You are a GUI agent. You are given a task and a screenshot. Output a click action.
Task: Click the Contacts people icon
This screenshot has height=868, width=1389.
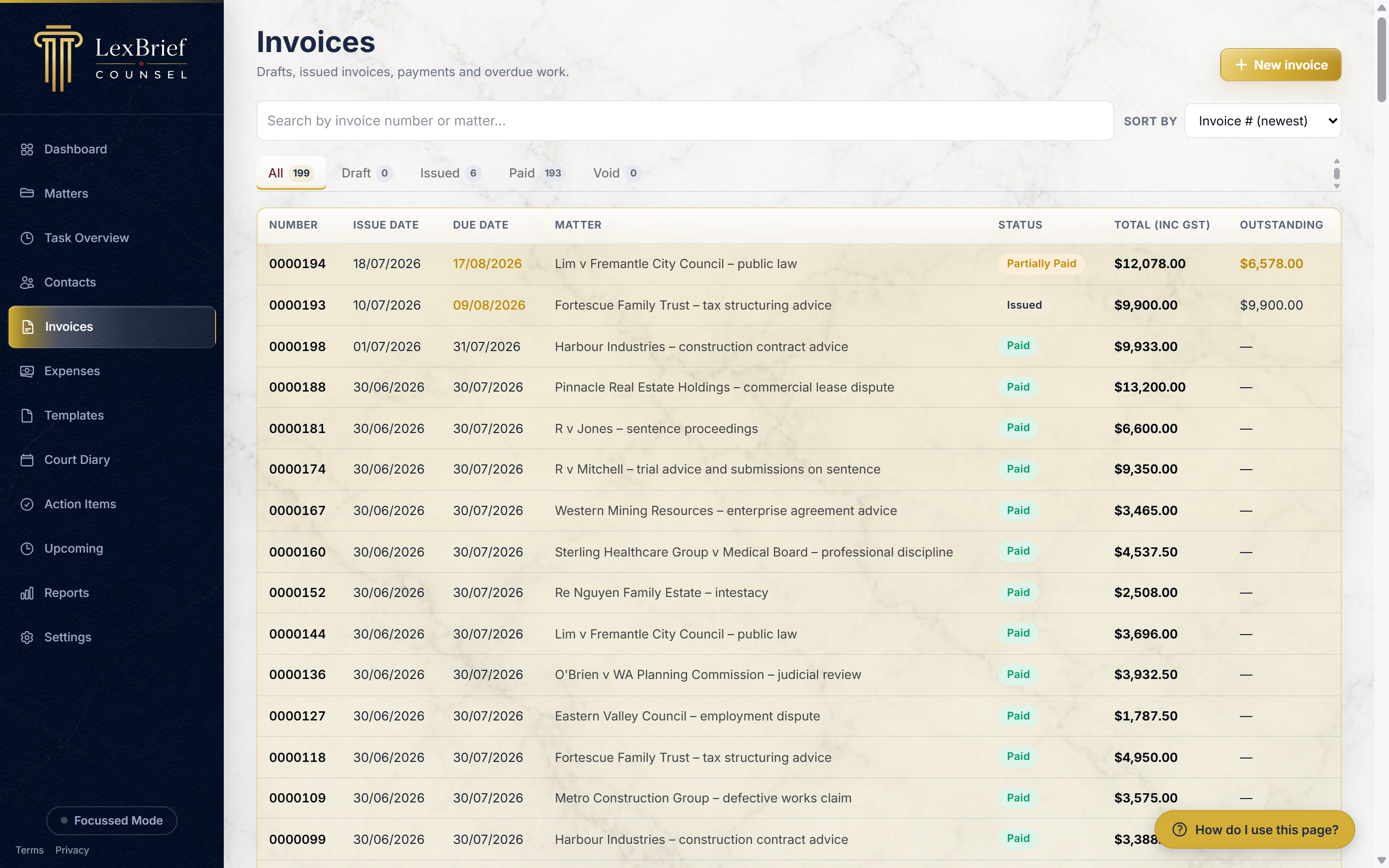(27, 283)
